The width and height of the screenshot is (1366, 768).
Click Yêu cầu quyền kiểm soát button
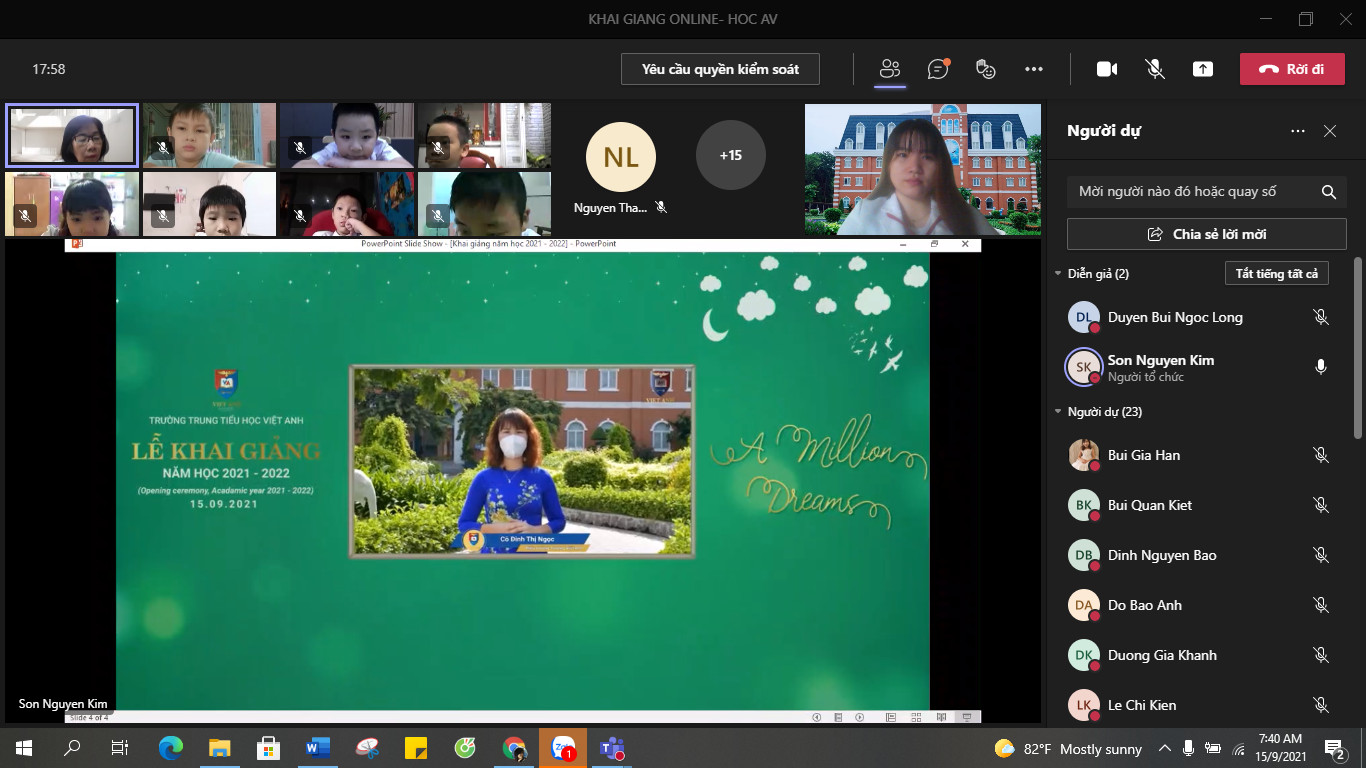720,69
